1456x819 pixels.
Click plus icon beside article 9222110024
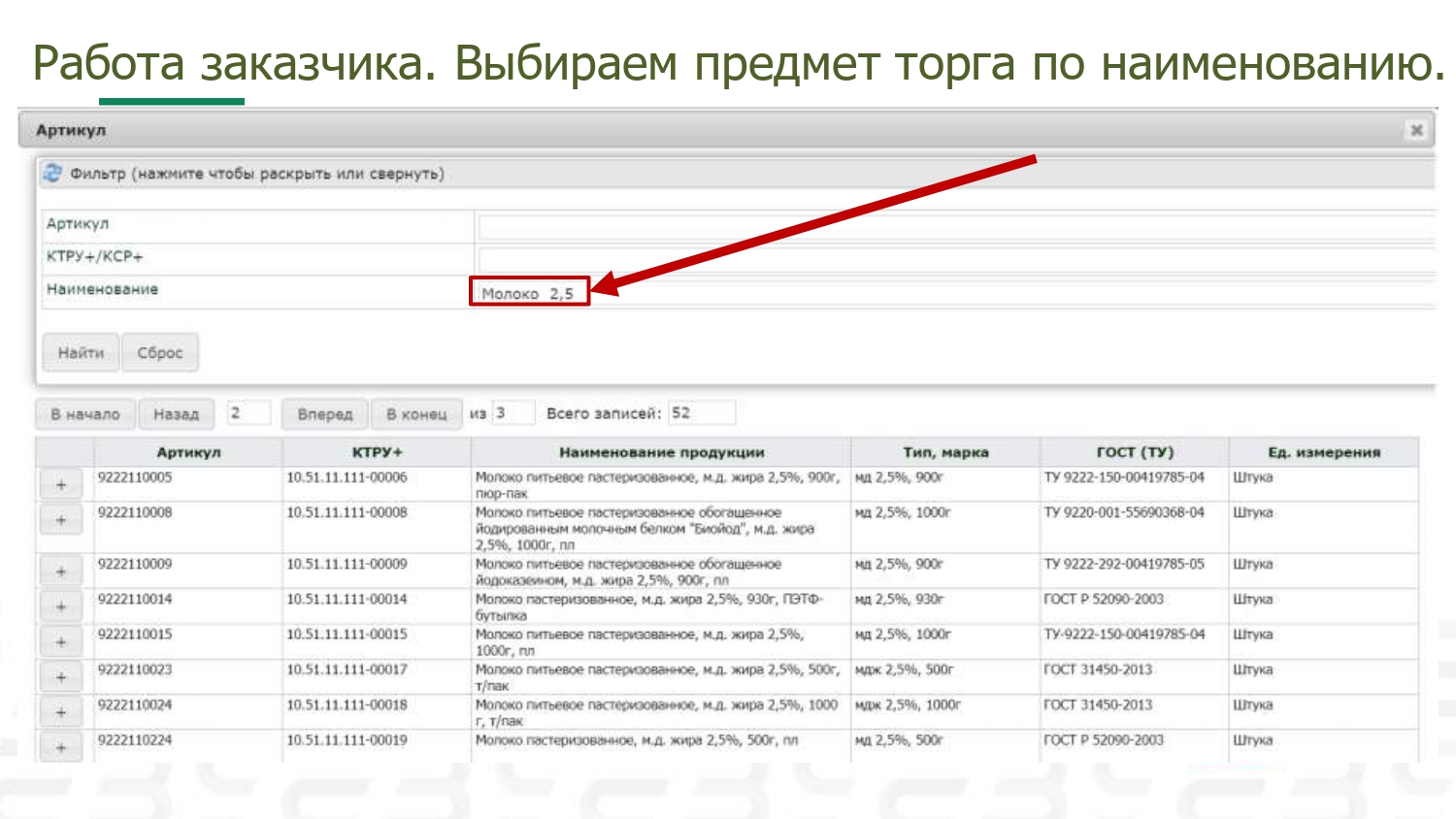pyautogui.click(x=61, y=712)
